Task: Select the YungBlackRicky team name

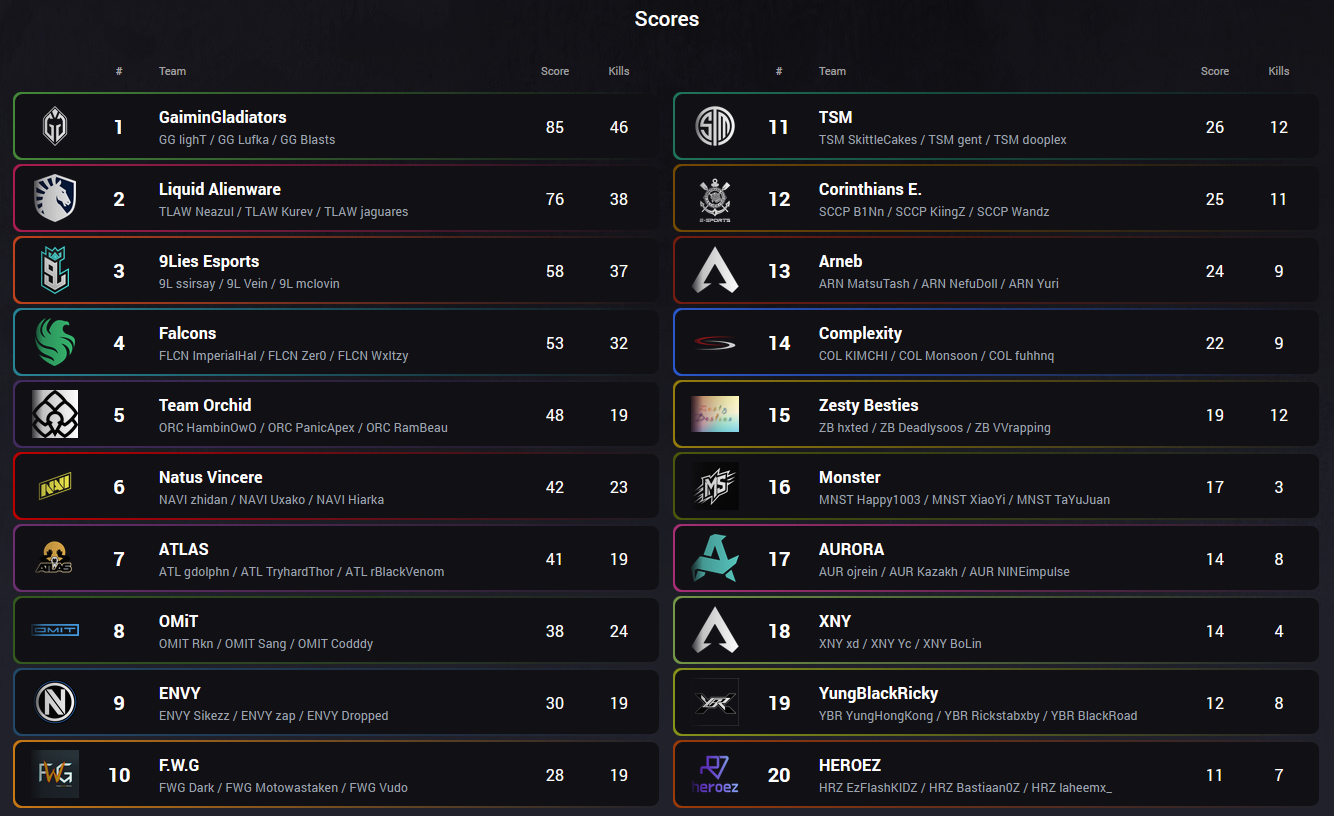Action: (x=878, y=693)
